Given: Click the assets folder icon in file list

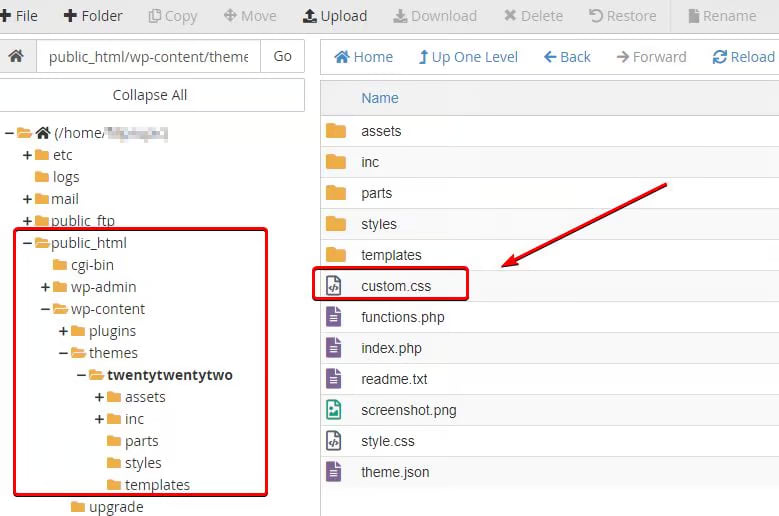Looking at the screenshot, I should [336, 131].
